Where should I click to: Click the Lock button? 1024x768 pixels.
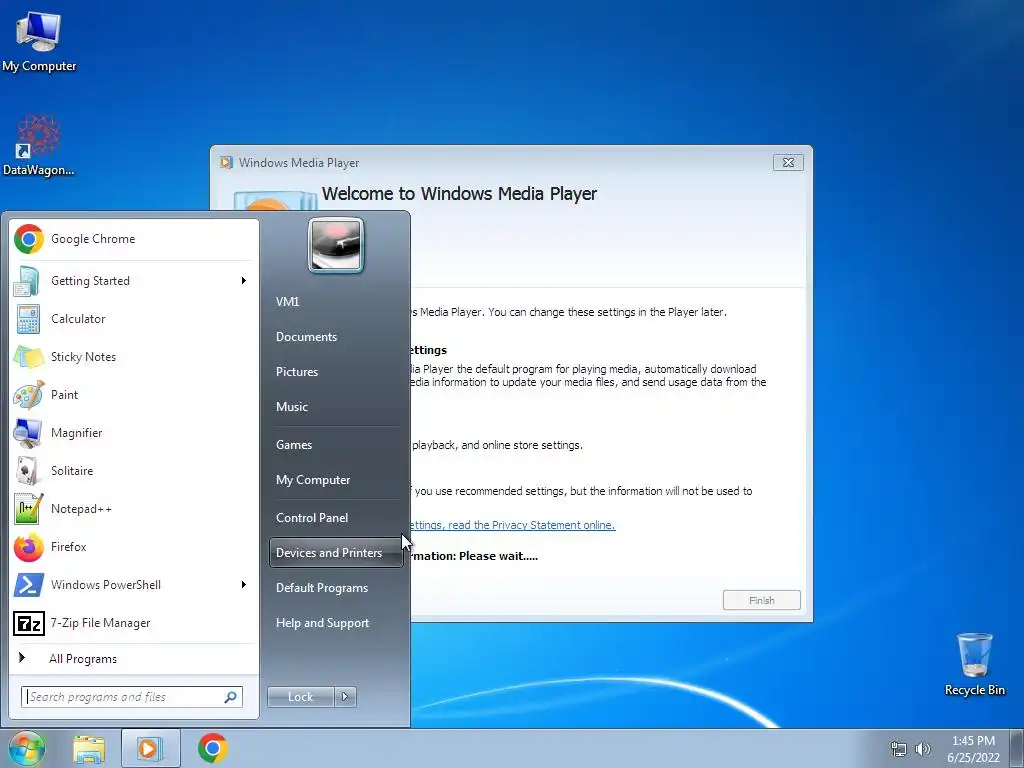[x=300, y=697]
